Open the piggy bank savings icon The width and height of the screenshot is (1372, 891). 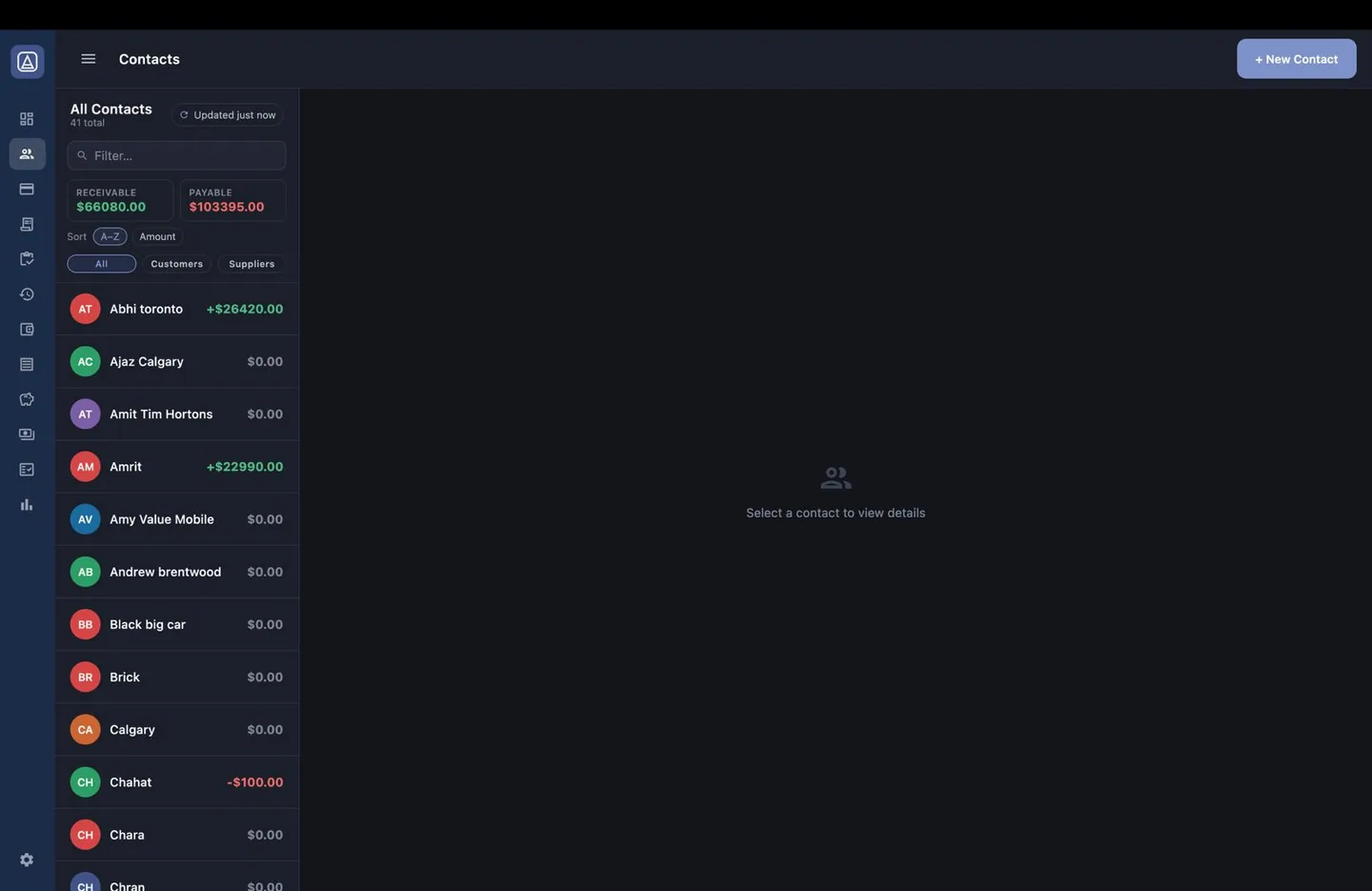pyautogui.click(x=27, y=399)
